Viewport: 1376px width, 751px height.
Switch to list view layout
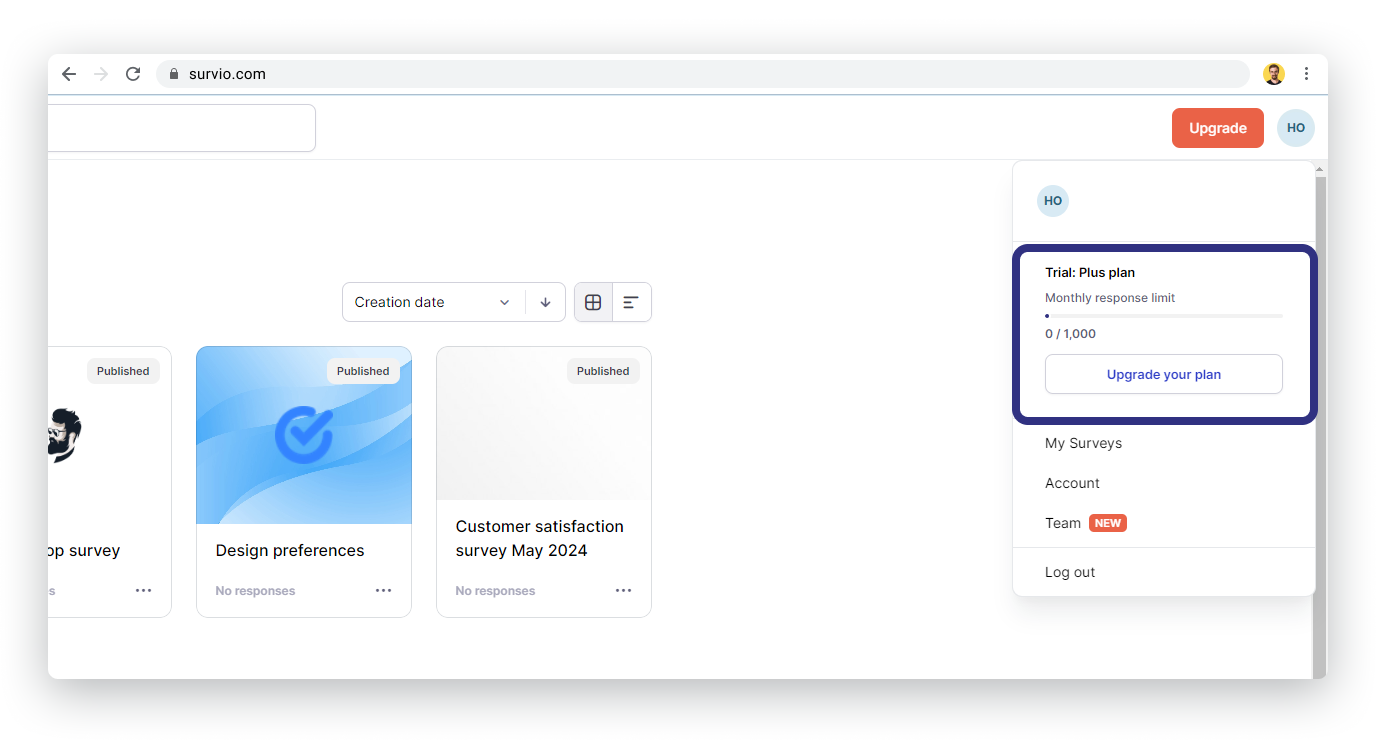coord(631,302)
